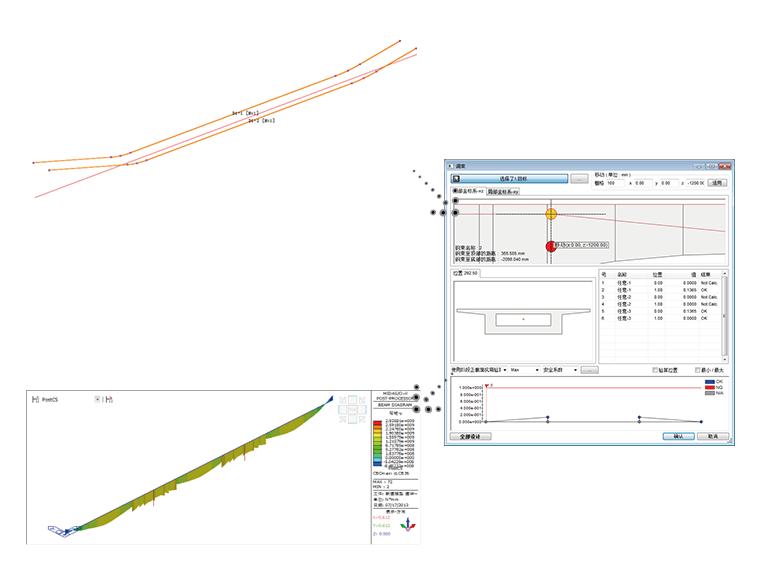
Task: Click the left face of view cube
Action: (343, 409)
